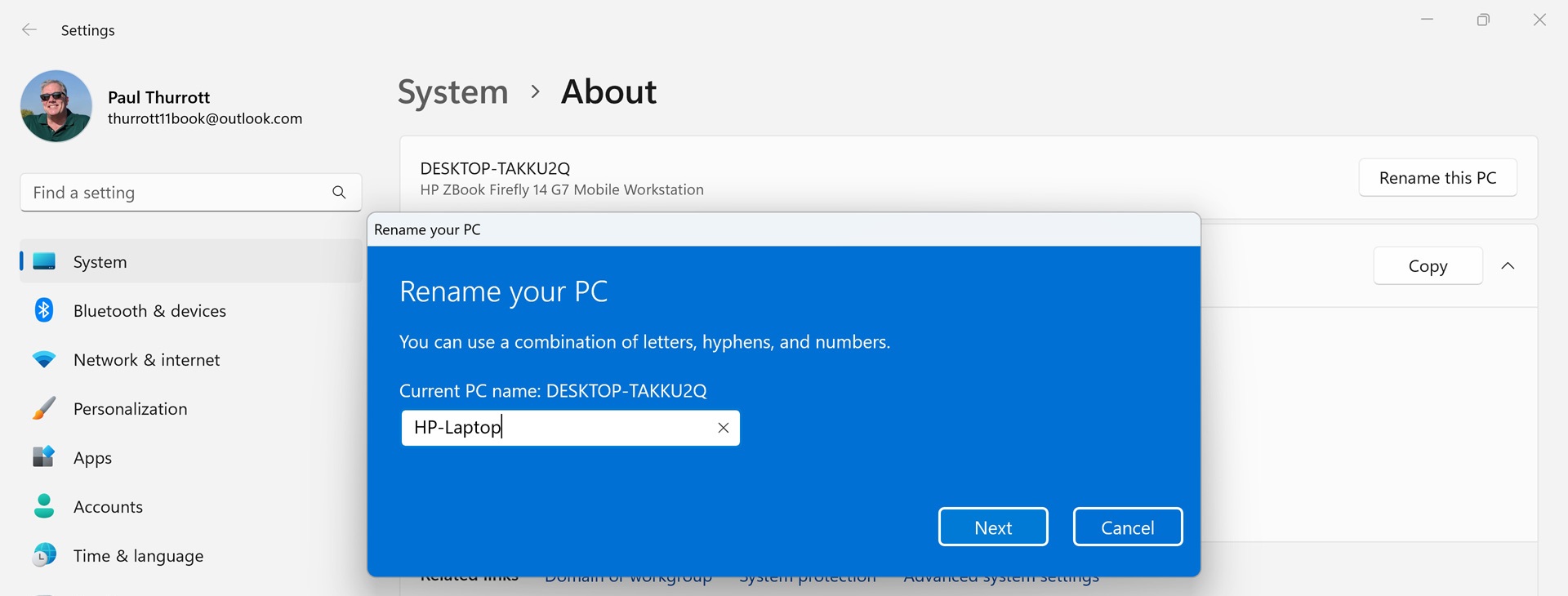Click the Time & language globe icon
1568x596 pixels.
44,555
